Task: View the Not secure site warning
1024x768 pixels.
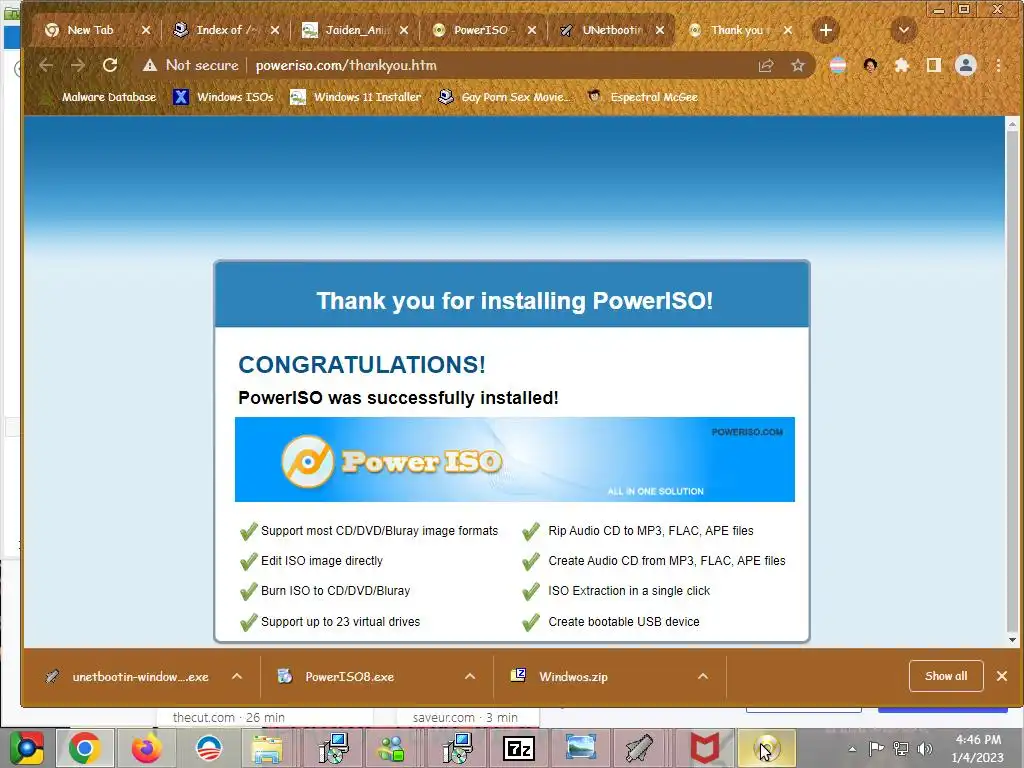Action: tap(191, 65)
